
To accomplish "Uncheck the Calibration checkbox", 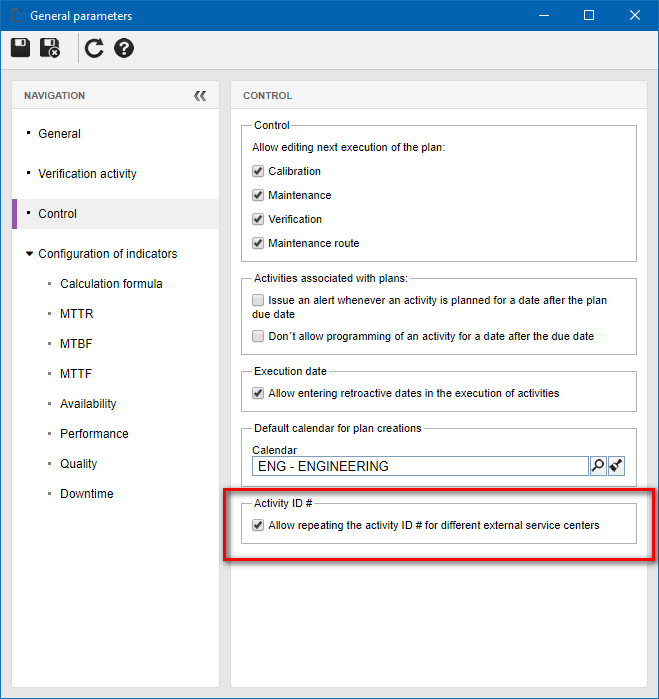I will 258,171.
